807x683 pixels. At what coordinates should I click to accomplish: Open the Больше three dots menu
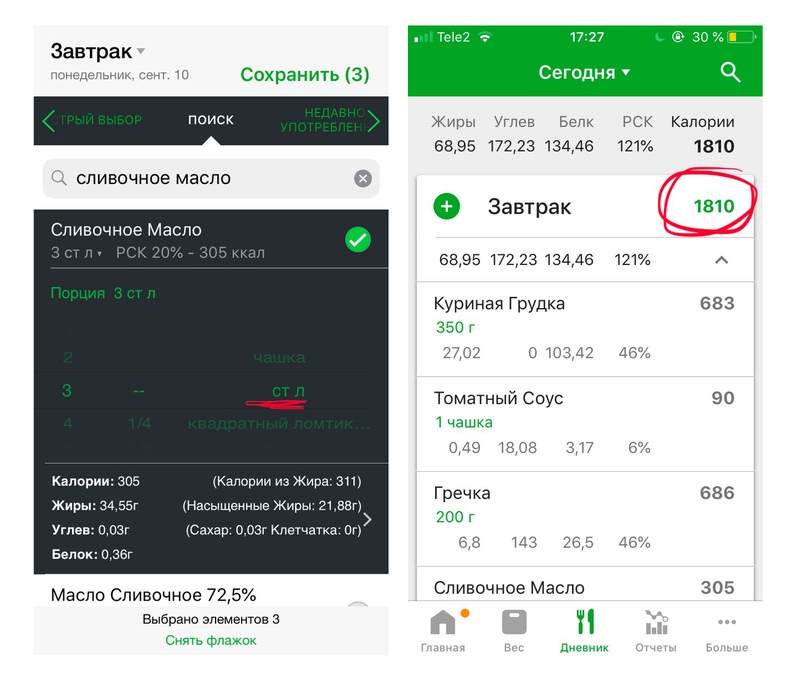coord(726,622)
